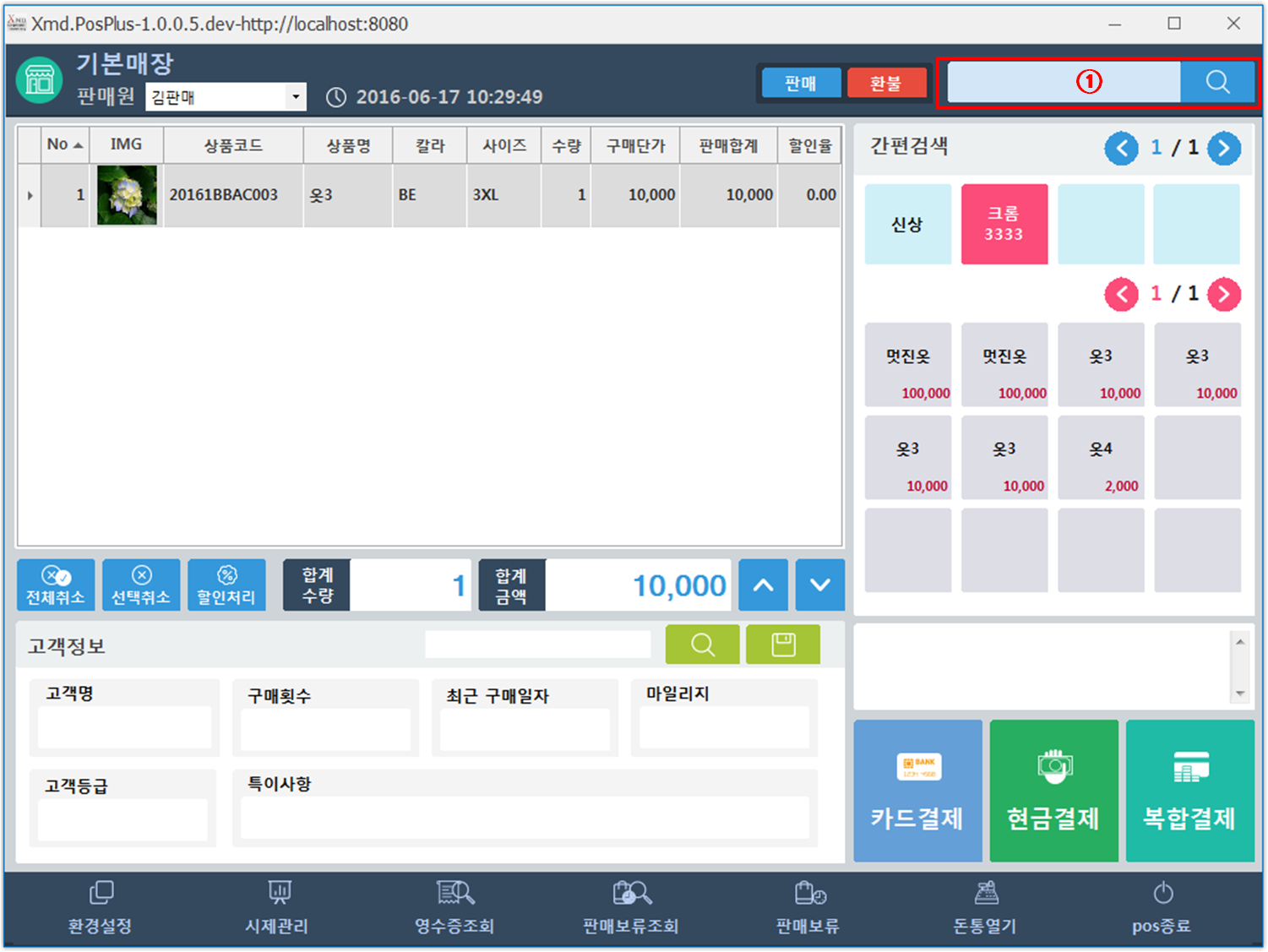This screenshot has height=952, width=1268.
Task: Click 할인처리 discount button
Action: pos(226,585)
